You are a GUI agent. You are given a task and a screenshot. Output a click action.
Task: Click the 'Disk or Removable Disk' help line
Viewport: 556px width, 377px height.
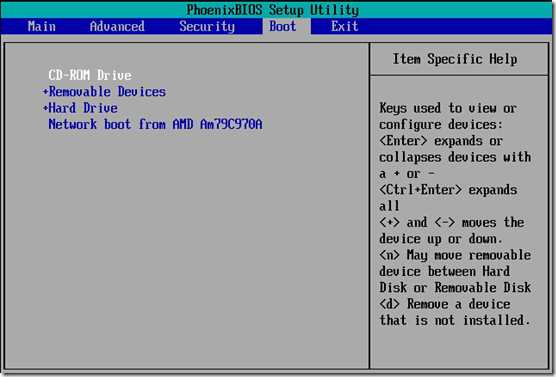tap(455, 288)
